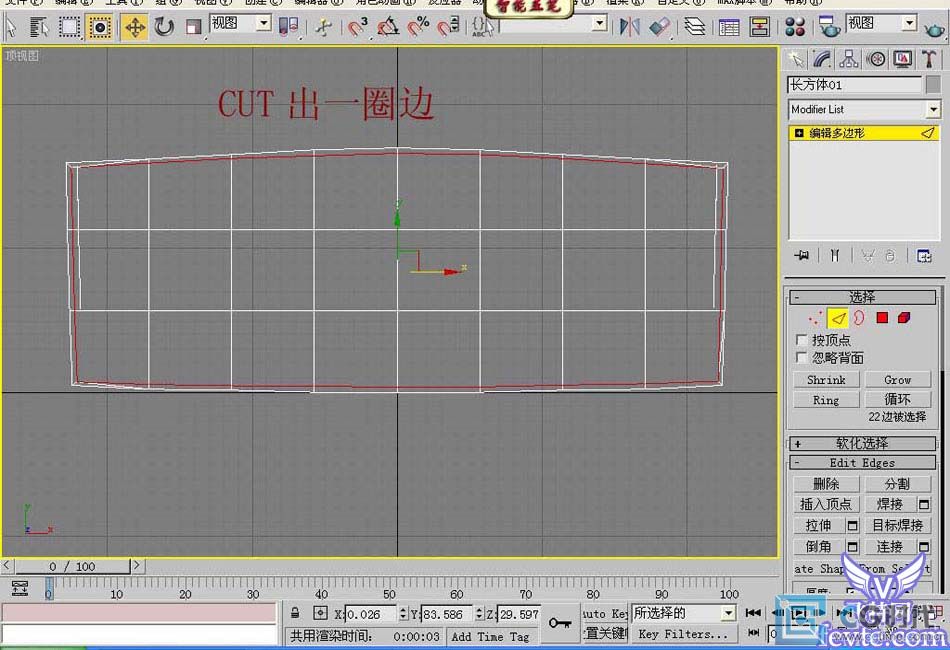Toggle Absolute/Offset transform mode icon

coord(321,613)
